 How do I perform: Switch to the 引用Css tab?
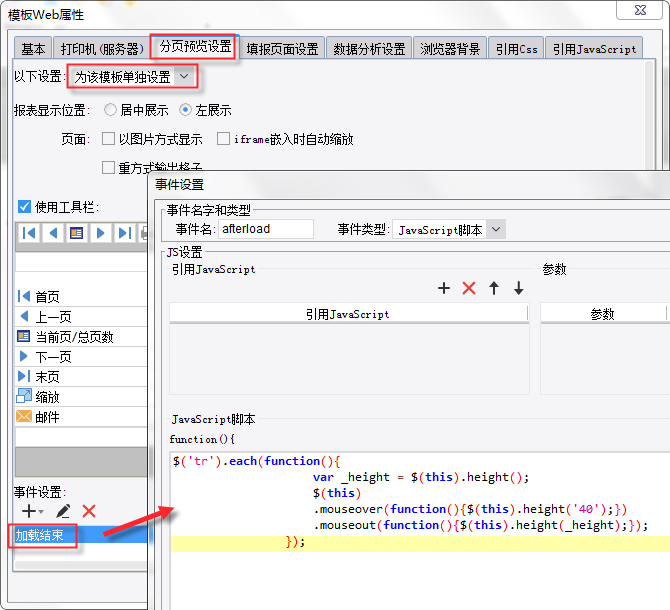point(516,49)
